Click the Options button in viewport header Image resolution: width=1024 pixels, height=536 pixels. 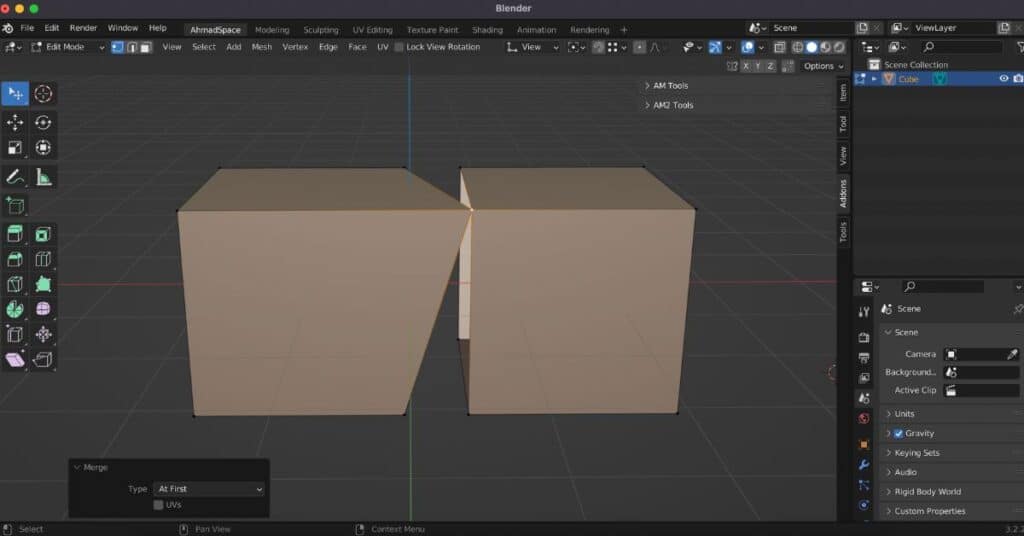click(822, 66)
